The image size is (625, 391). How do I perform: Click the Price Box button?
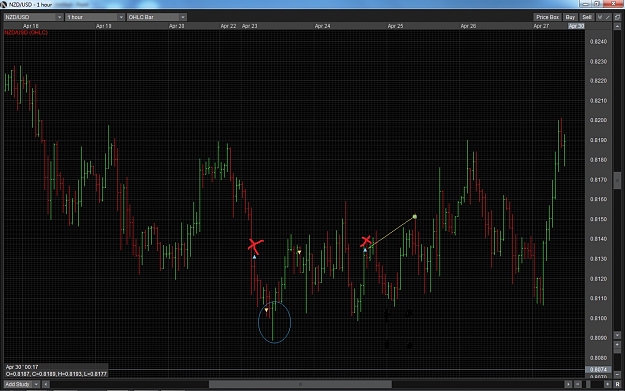tap(547, 17)
